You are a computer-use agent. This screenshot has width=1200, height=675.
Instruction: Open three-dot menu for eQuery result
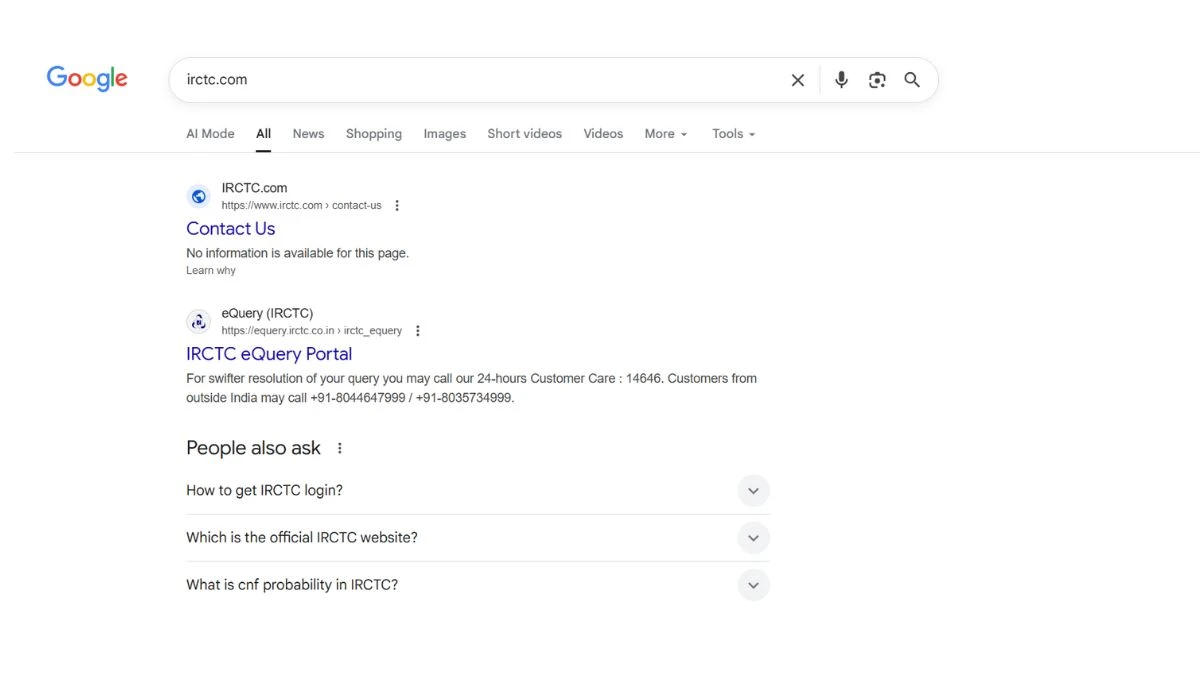[418, 331]
